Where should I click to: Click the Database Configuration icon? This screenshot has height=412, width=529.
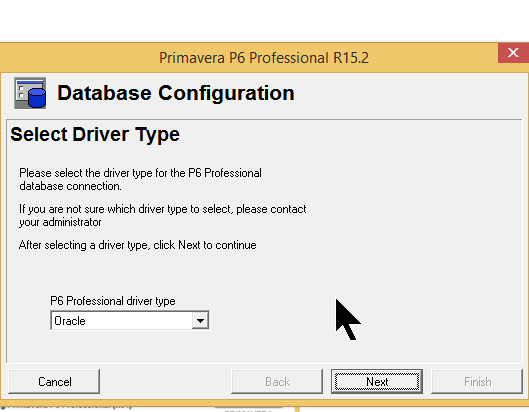click(30, 93)
